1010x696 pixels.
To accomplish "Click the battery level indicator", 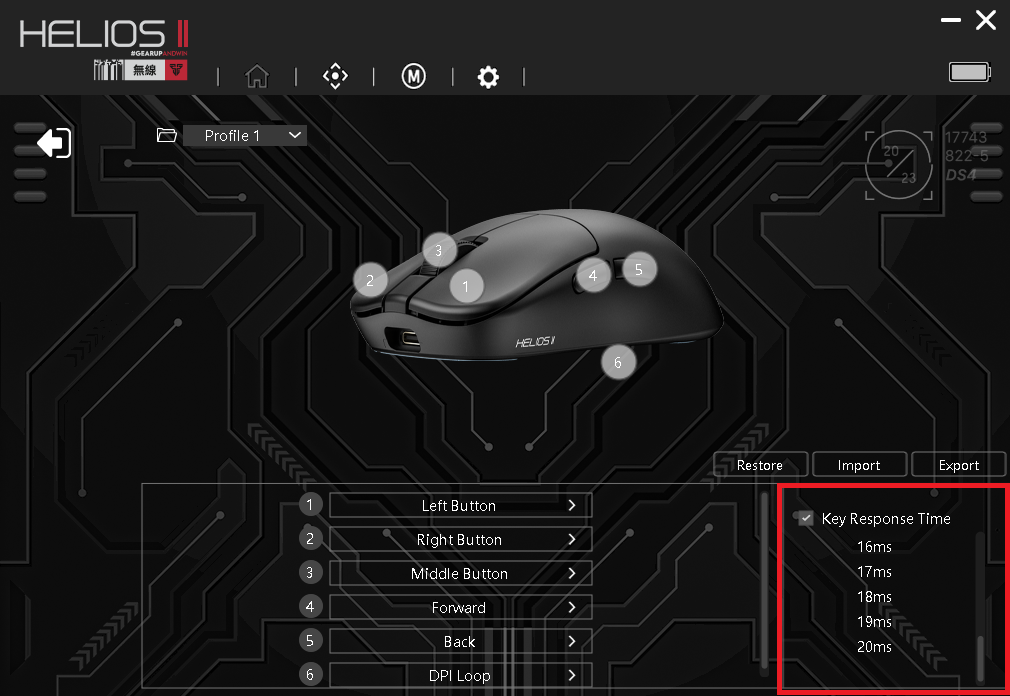I will pos(970,71).
